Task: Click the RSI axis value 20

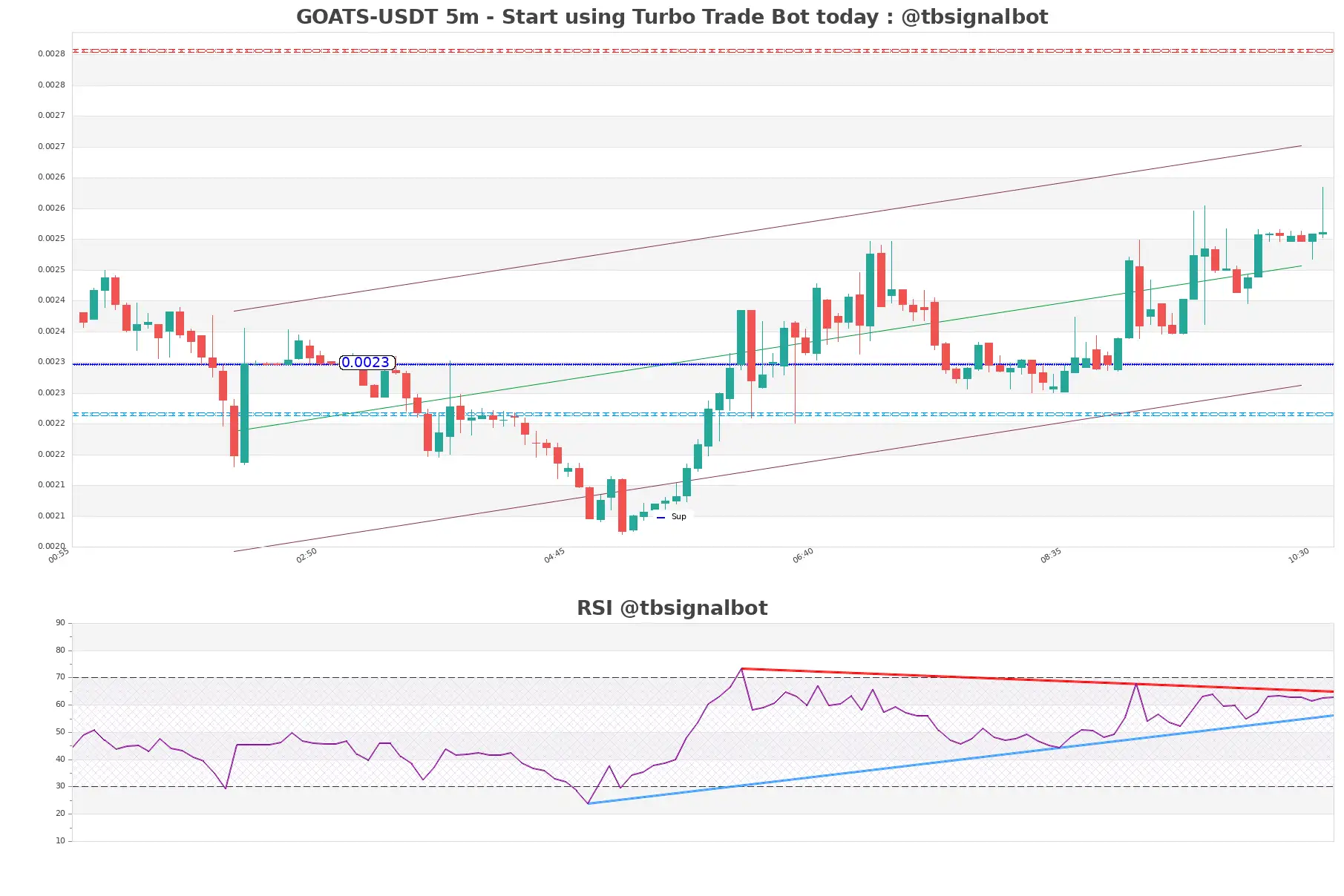Action: coord(60,813)
